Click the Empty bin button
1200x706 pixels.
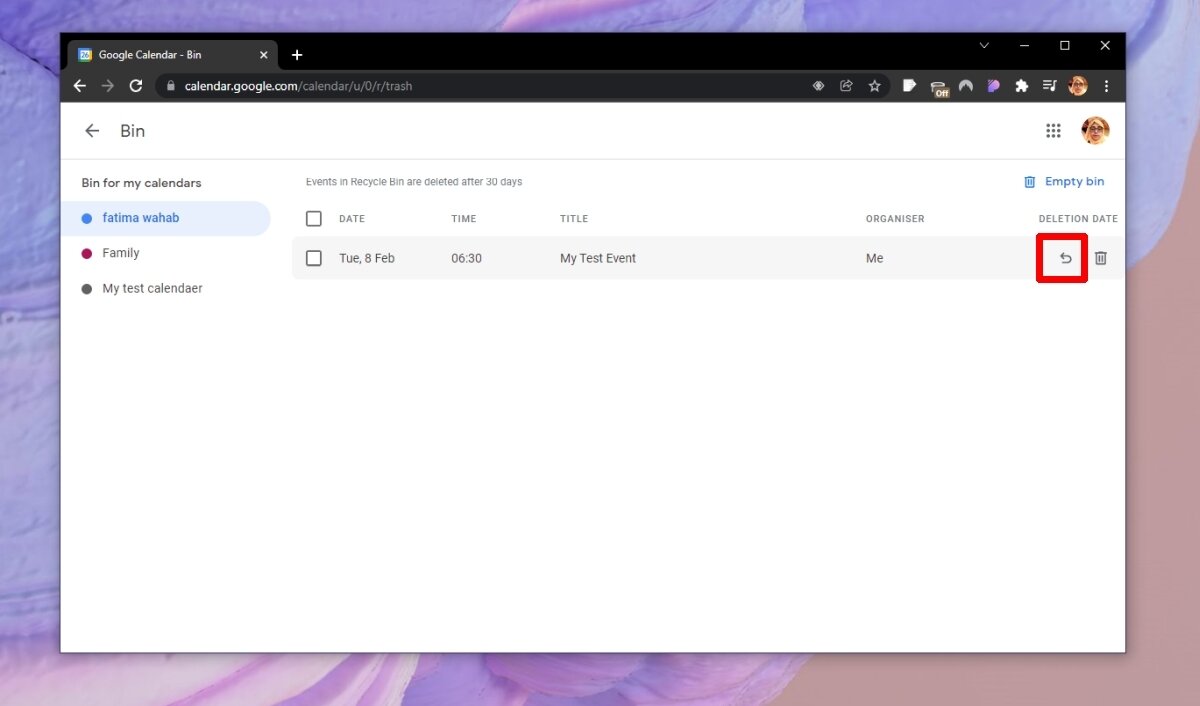coord(1064,182)
